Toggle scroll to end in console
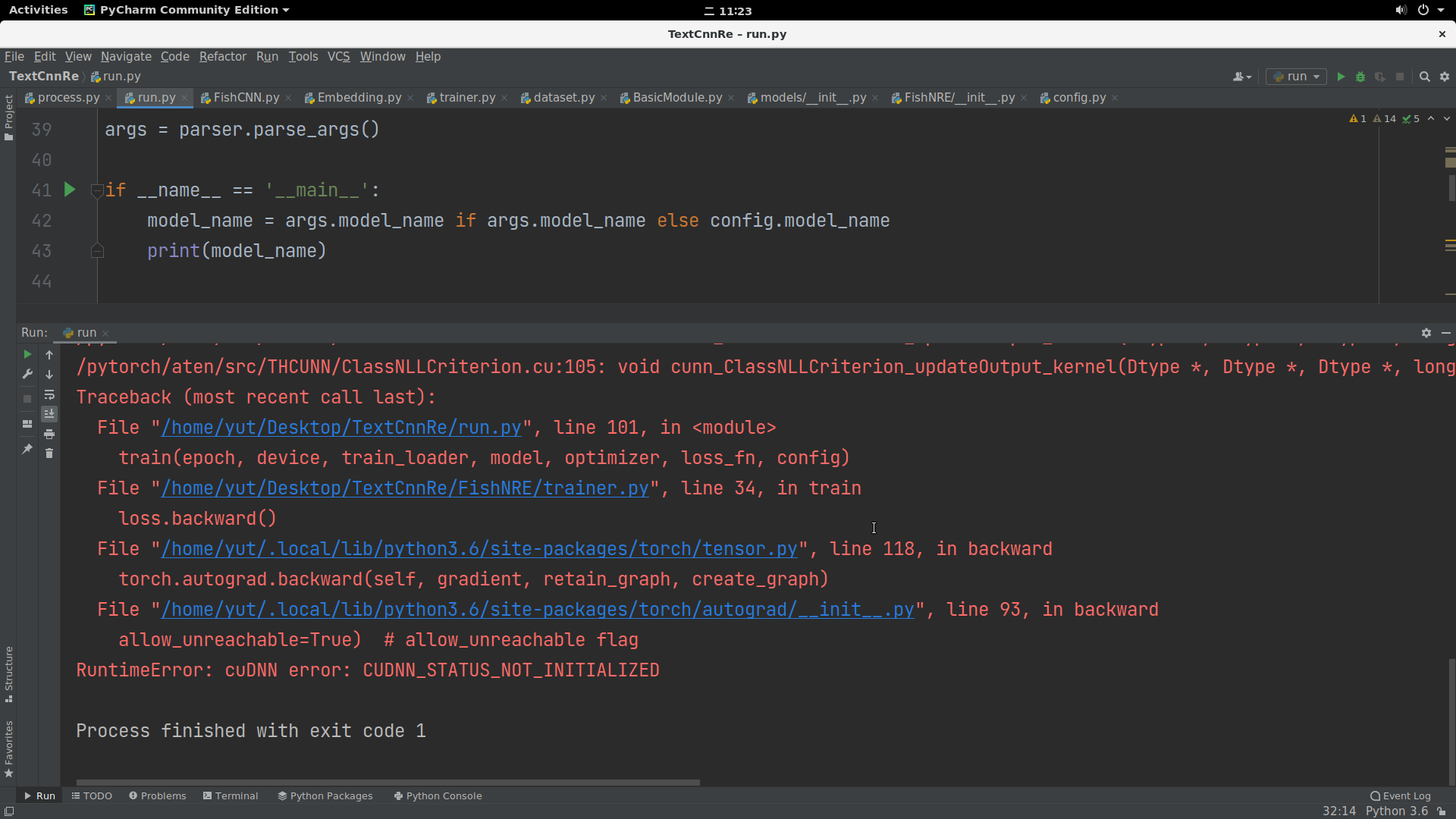Image resolution: width=1456 pixels, height=819 pixels. click(49, 414)
